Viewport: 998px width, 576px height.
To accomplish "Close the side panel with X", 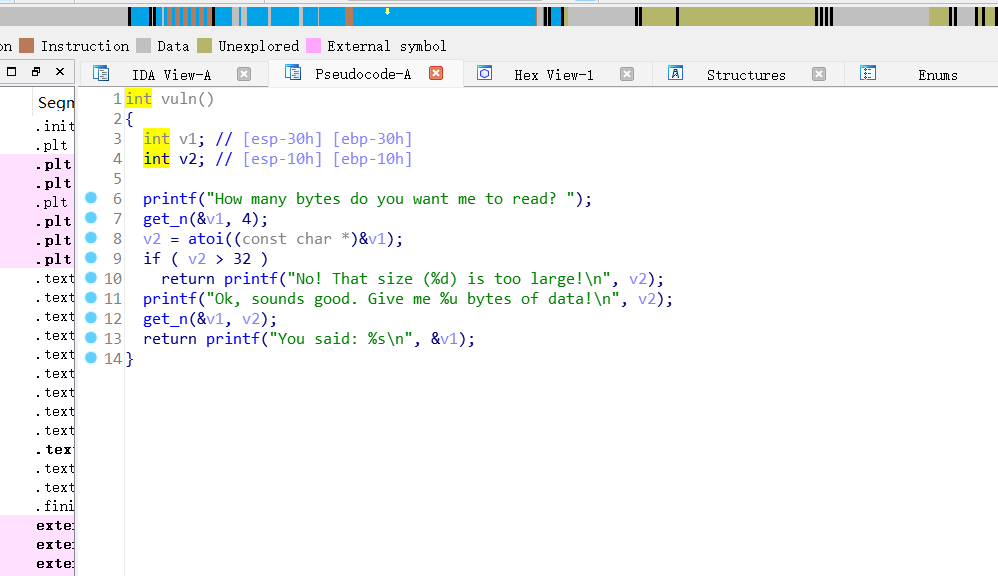I will point(60,71).
